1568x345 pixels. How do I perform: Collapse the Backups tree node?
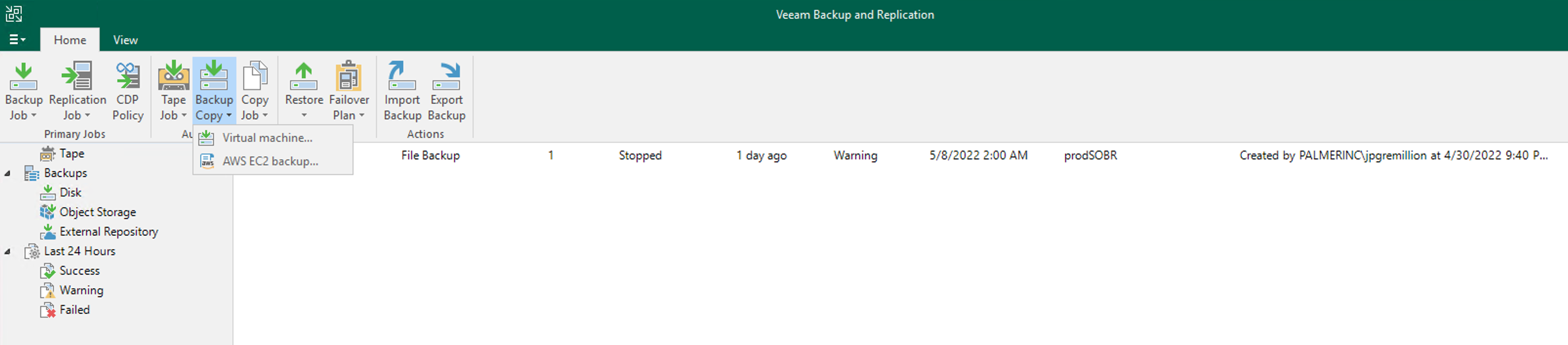click(x=7, y=173)
